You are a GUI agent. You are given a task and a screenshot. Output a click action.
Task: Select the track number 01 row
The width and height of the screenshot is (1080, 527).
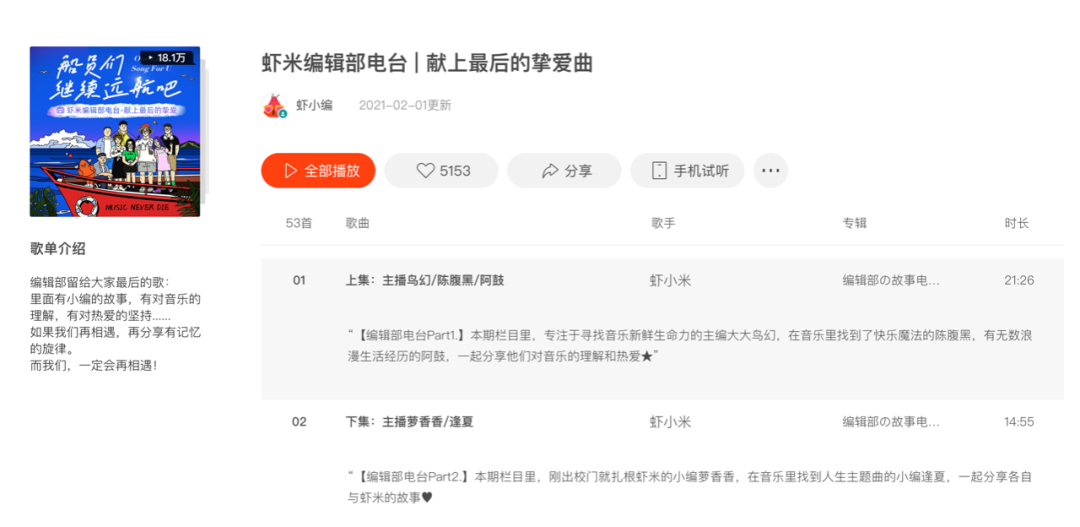(299, 280)
